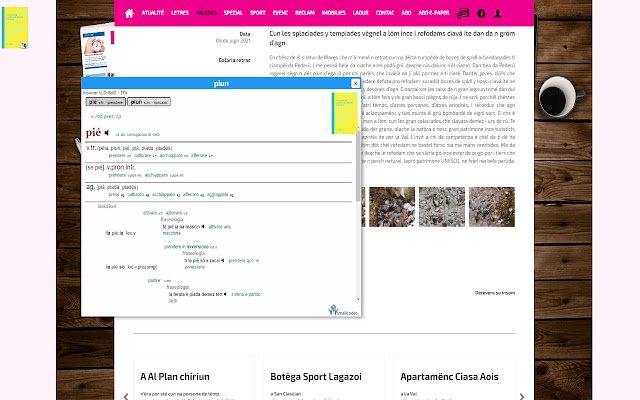The height and width of the screenshot is (400, 640).
Task: Open the Facebook page icon
Action: click(x=481, y=13)
